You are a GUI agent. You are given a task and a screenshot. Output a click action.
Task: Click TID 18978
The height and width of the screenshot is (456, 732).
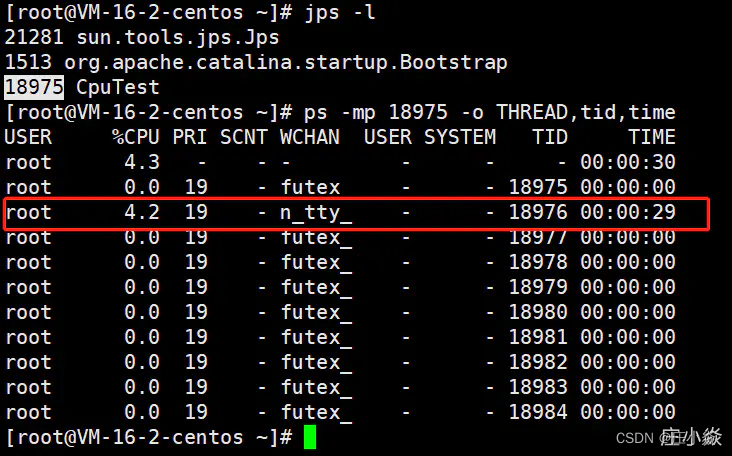click(538, 262)
